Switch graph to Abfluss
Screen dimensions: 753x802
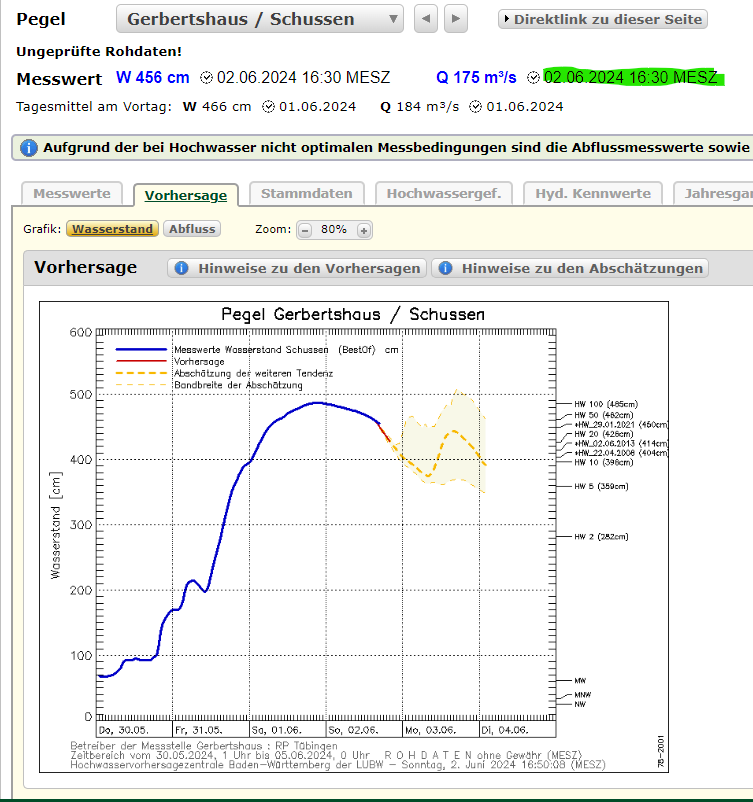[x=192, y=229]
